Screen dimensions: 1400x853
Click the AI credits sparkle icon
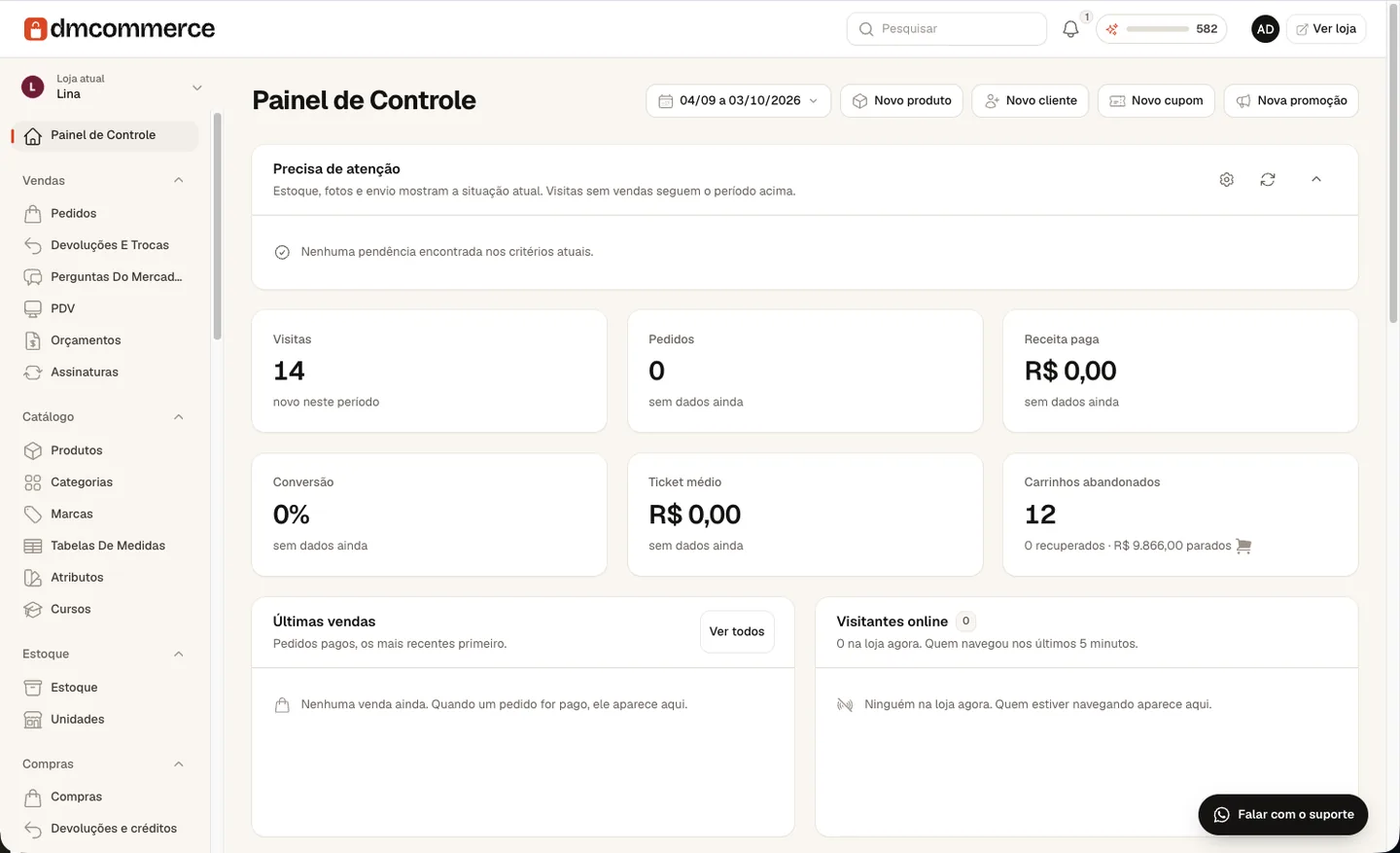[x=1112, y=29]
